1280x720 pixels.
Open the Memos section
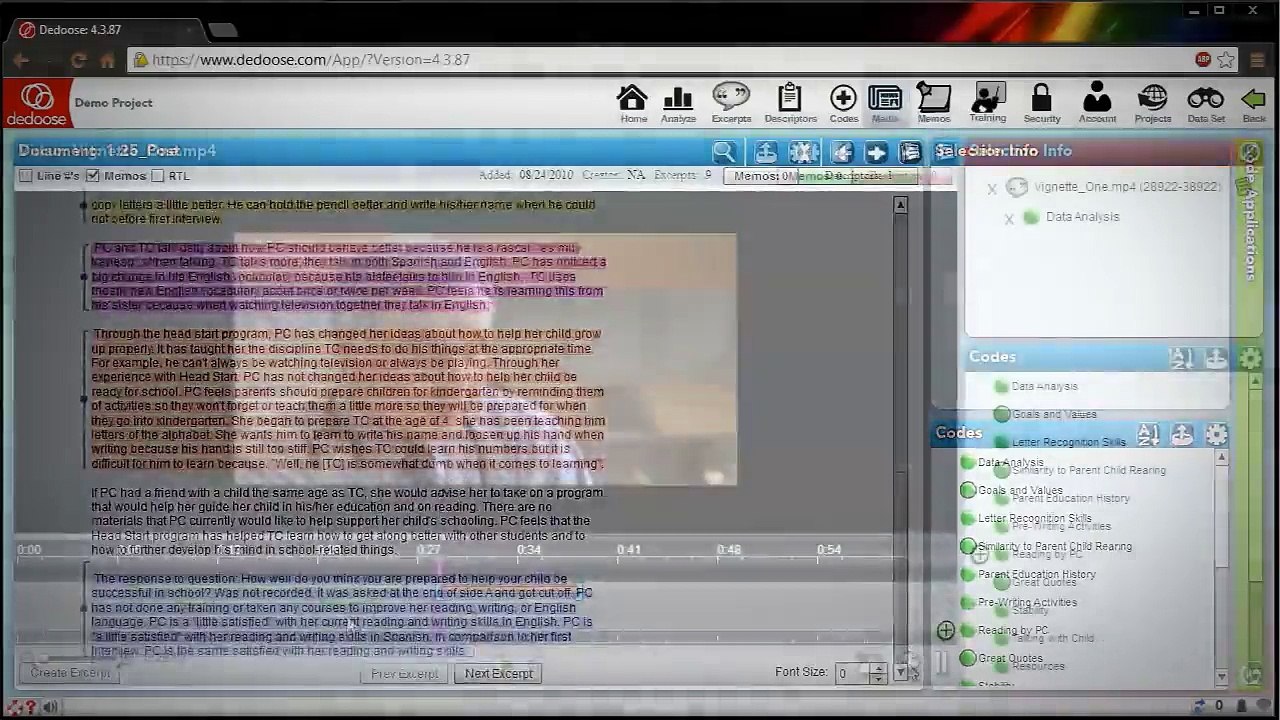(x=934, y=104)
